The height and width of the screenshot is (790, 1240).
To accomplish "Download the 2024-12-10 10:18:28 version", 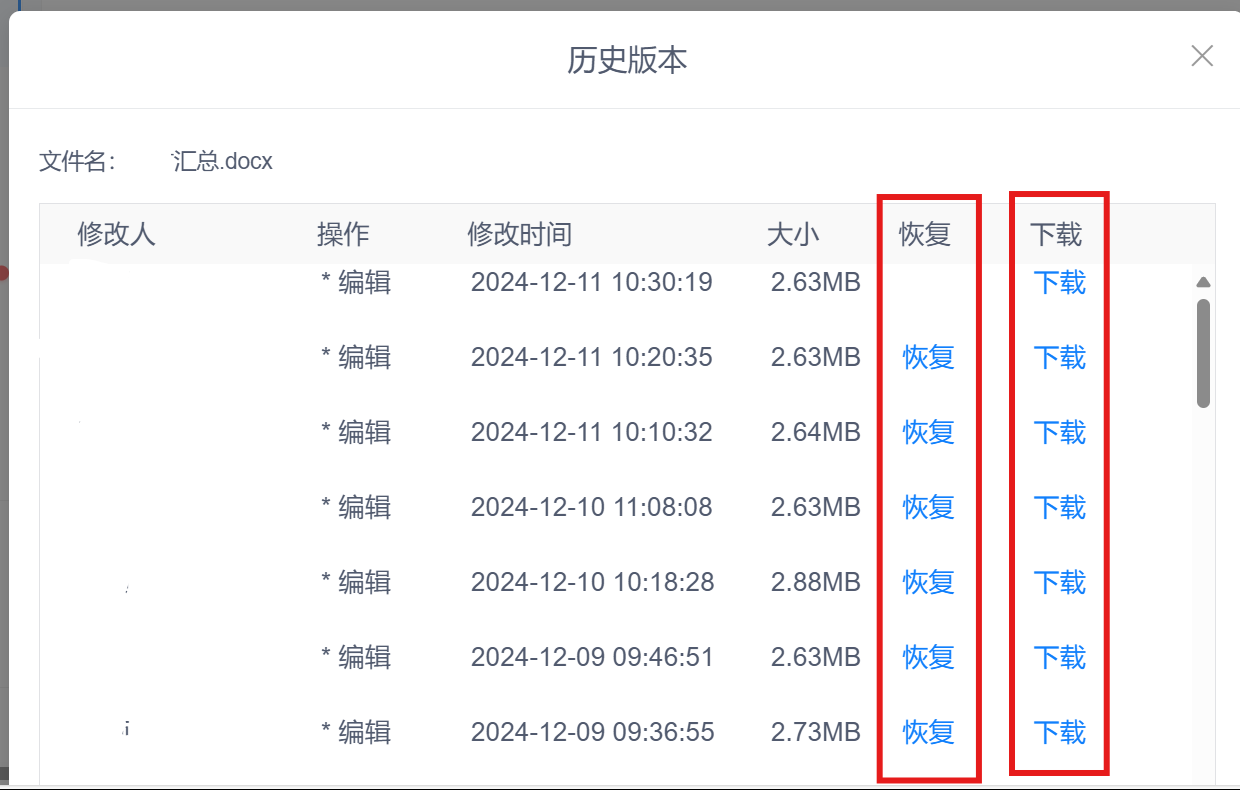I will coord(1058,583).
